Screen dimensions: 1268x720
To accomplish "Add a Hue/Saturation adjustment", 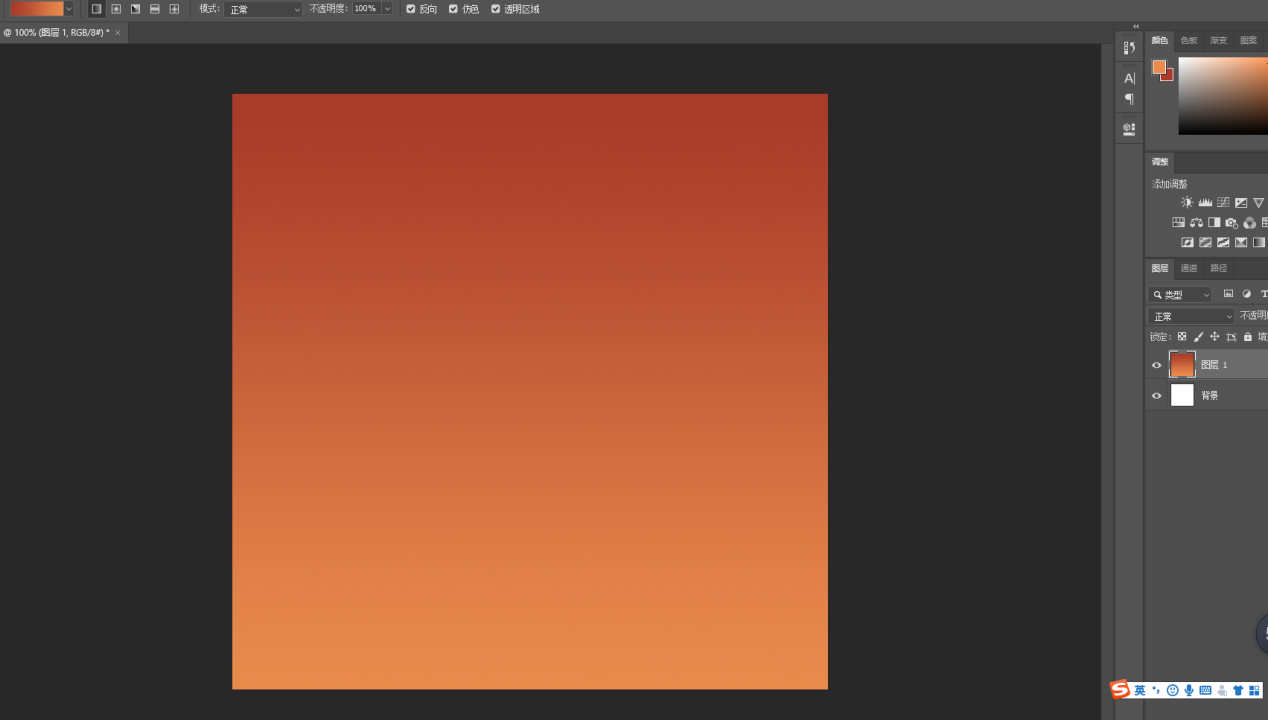I will (x=1178, y=222).
